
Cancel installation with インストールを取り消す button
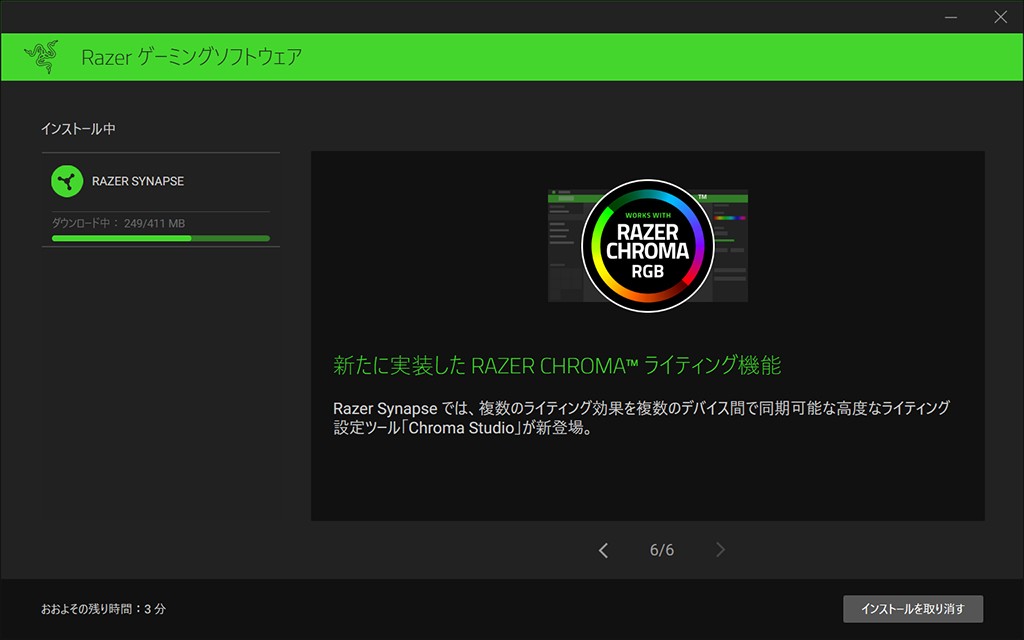pyautogui.click(x=913, y=609)
